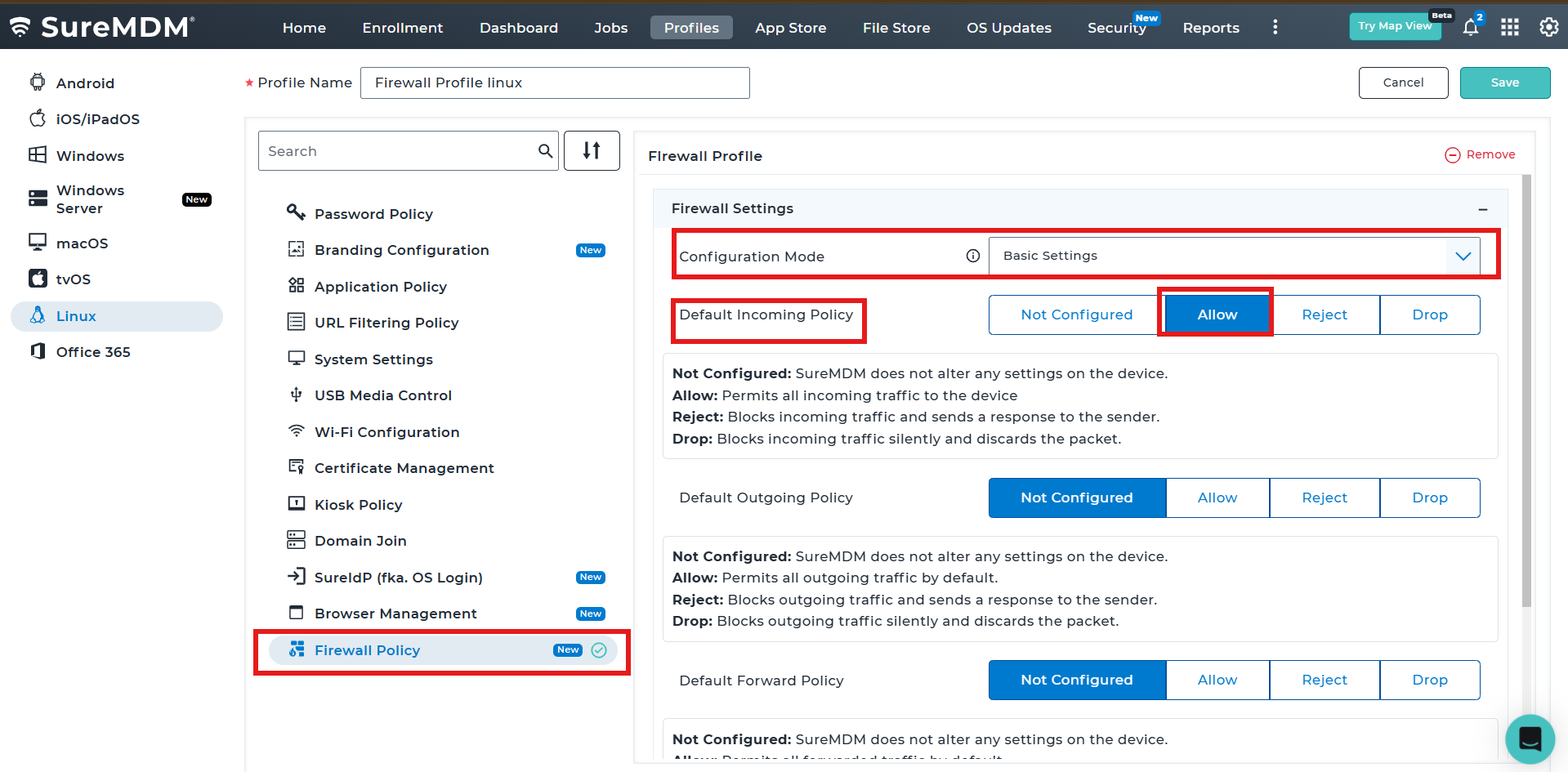1568x772 pixels.
Task: Select Windows Server platform
Action: tap(116, 199)
